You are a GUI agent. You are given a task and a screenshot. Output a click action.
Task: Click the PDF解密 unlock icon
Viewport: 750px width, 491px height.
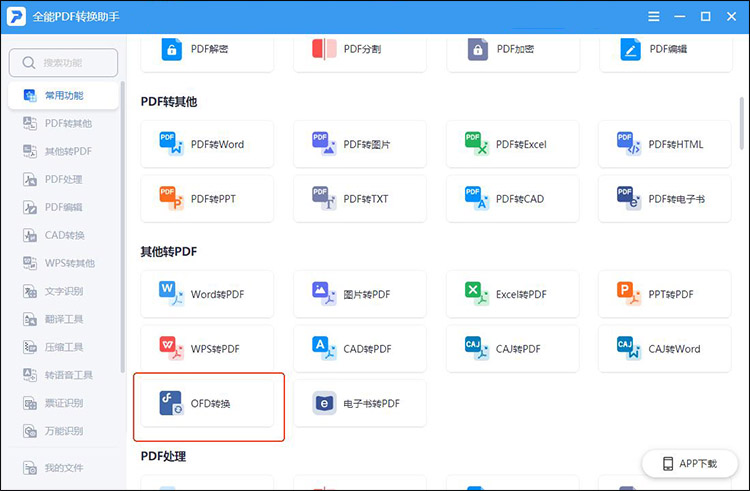point(172,49)
